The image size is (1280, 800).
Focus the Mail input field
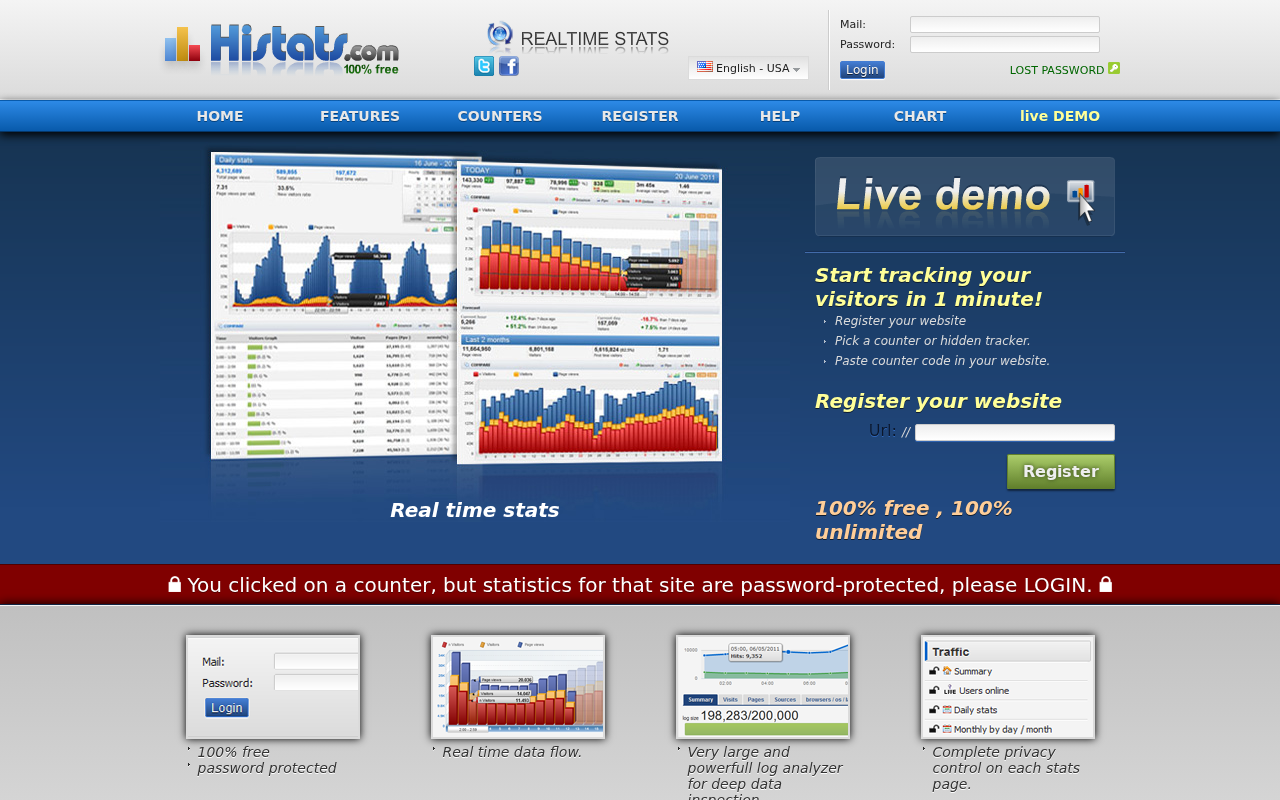coord(1005,25)
